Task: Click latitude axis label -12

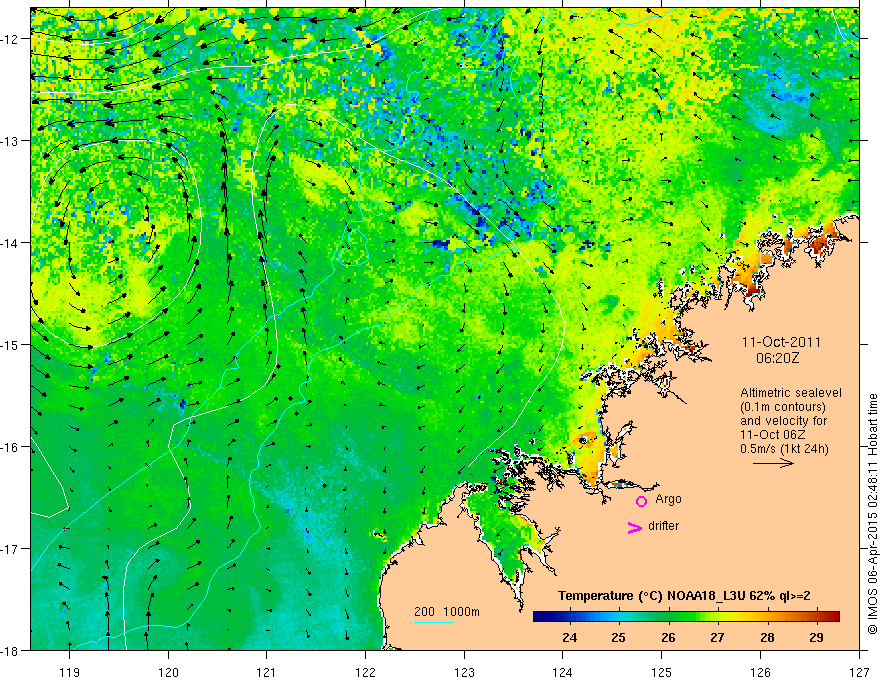Action: 11,39
